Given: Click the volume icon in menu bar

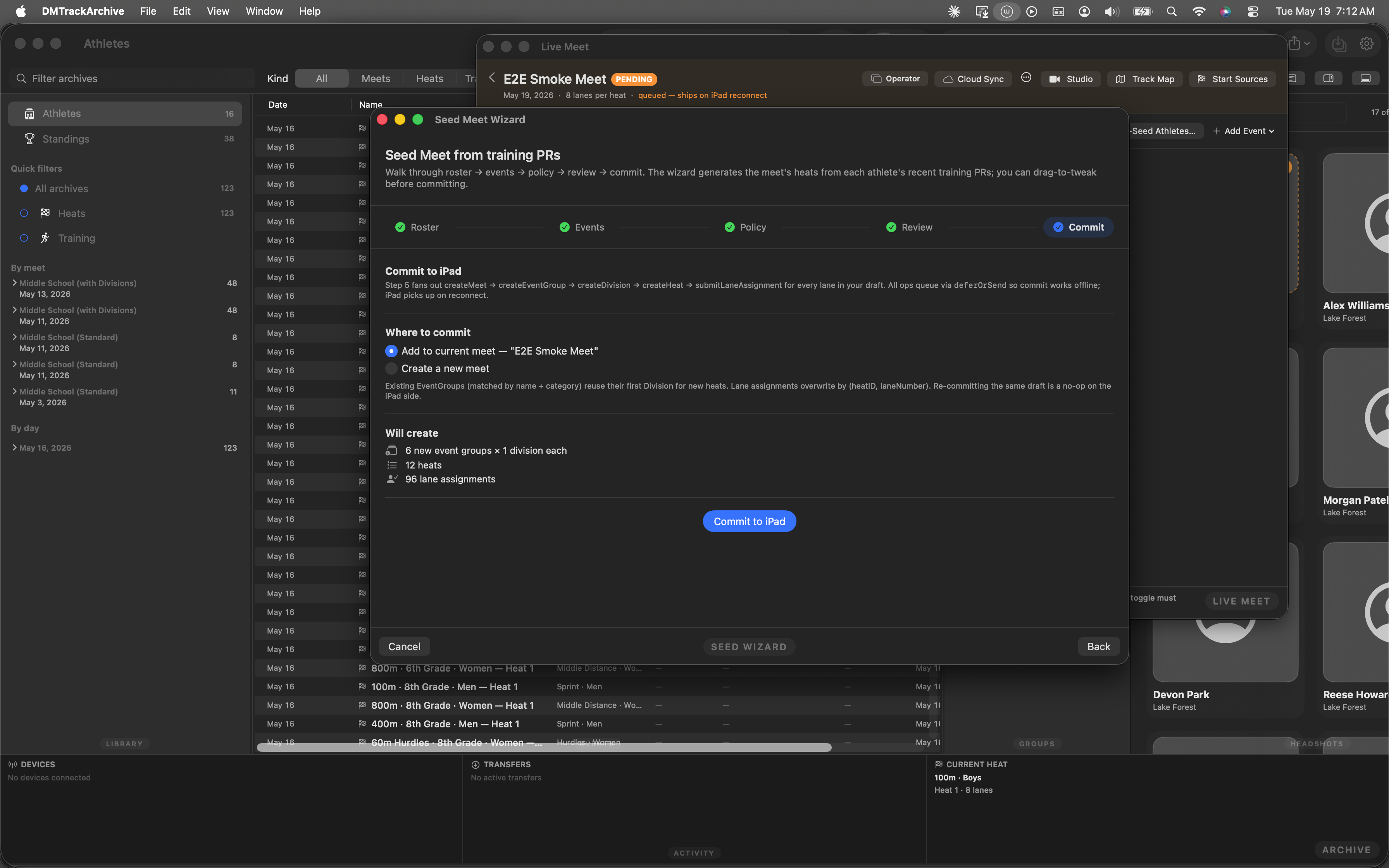Looking at the screenshot, I should tap(1111, 12).
